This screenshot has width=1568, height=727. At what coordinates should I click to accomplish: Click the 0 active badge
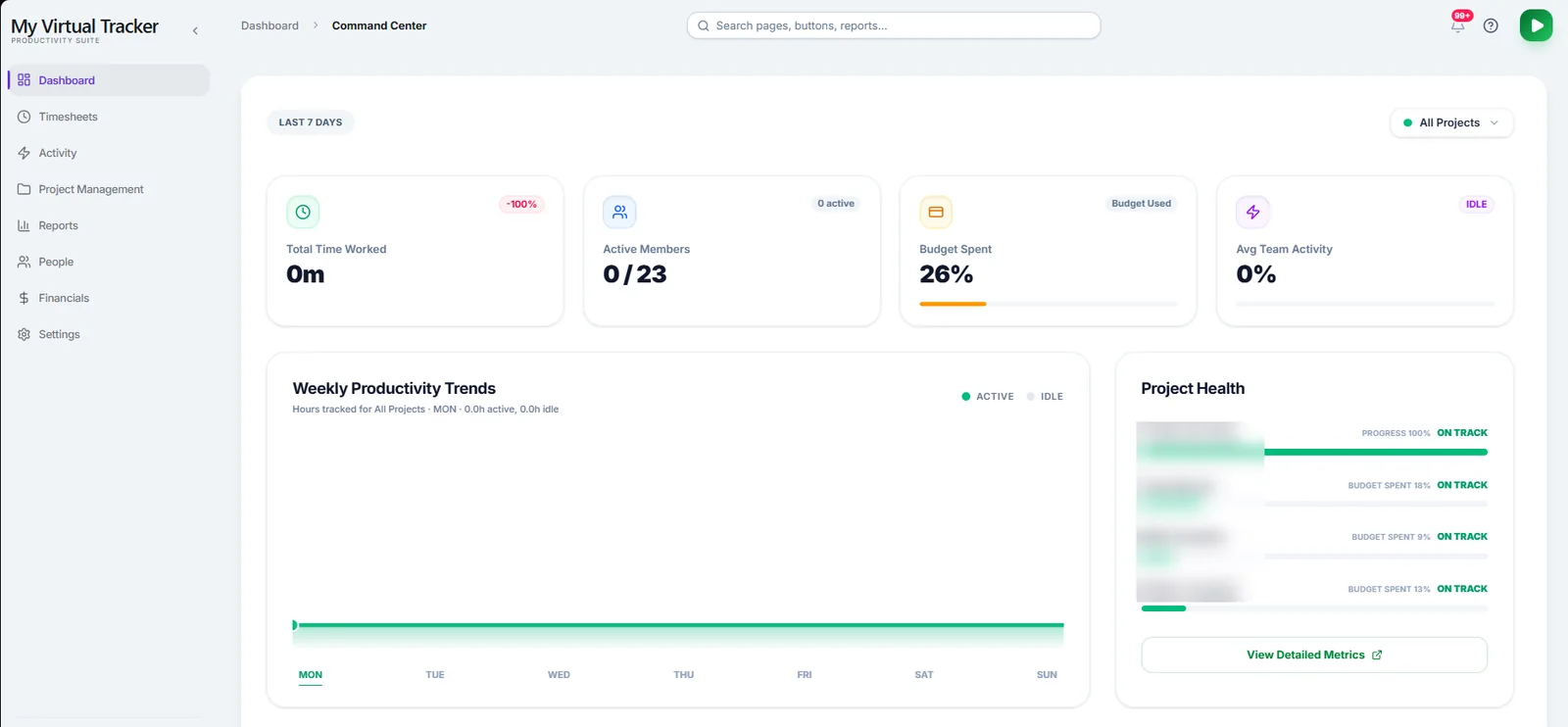tap(836, 204)
